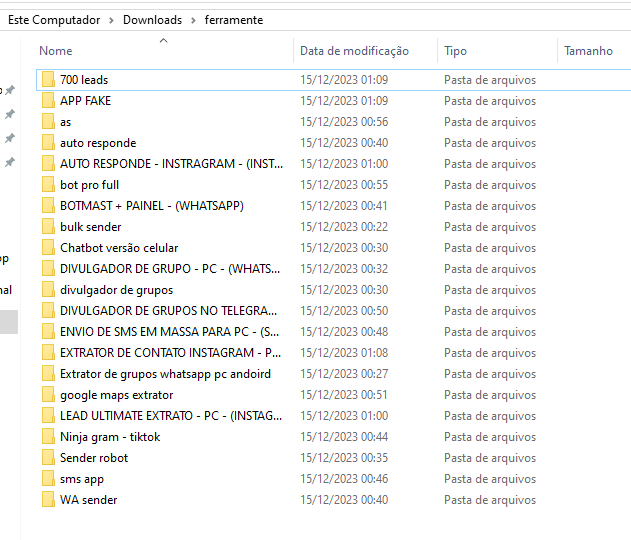Navigate to Downloads in the address bar
This screenshot has width=631, height=540.
[x=153, y=20]
